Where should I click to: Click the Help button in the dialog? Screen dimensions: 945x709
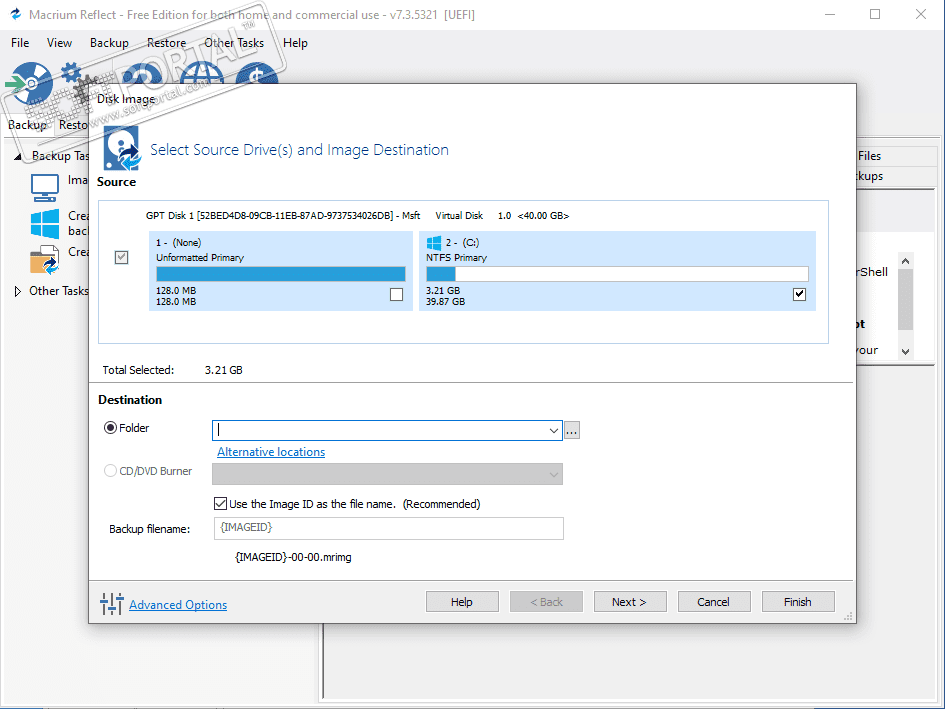(462, 602)
